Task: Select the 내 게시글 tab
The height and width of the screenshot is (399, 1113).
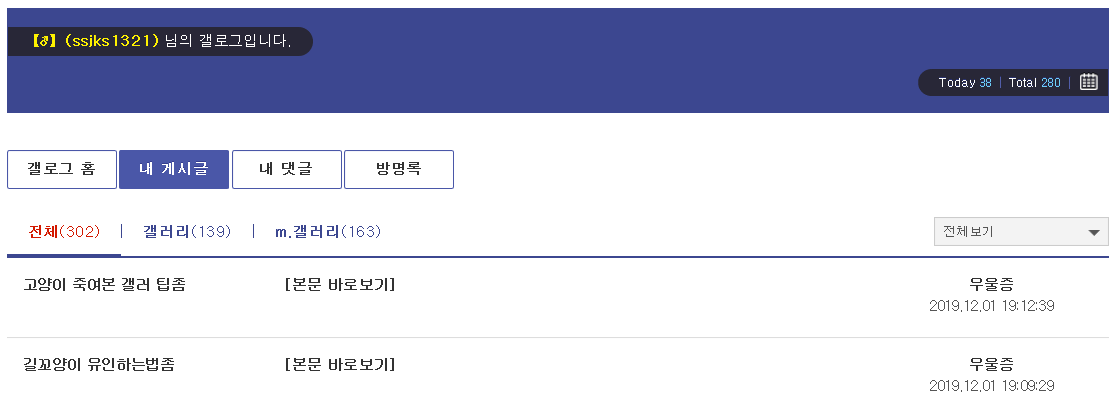Action: (x=174, y=169)
